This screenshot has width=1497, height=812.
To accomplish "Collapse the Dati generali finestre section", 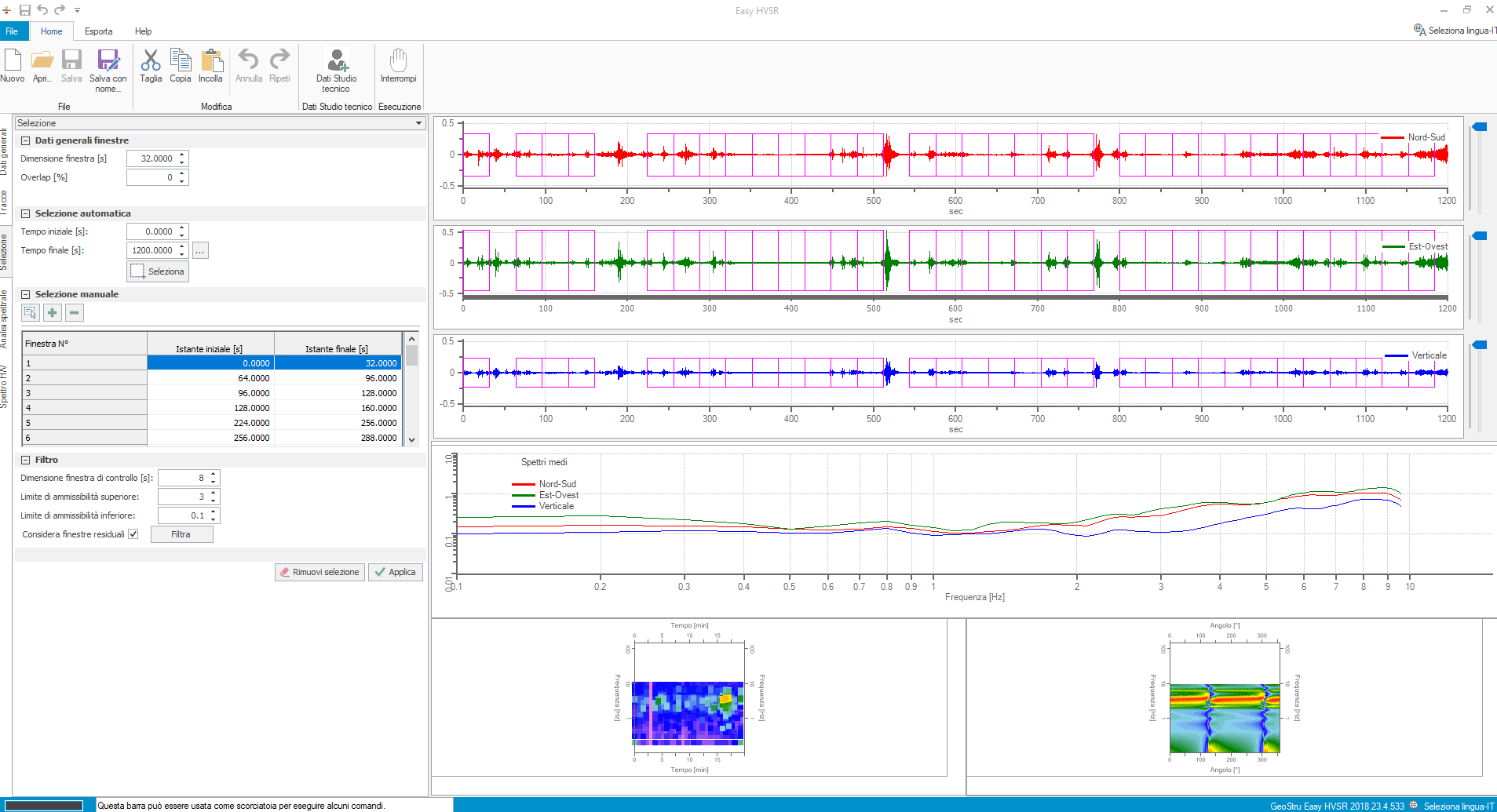I will [26, 140].
